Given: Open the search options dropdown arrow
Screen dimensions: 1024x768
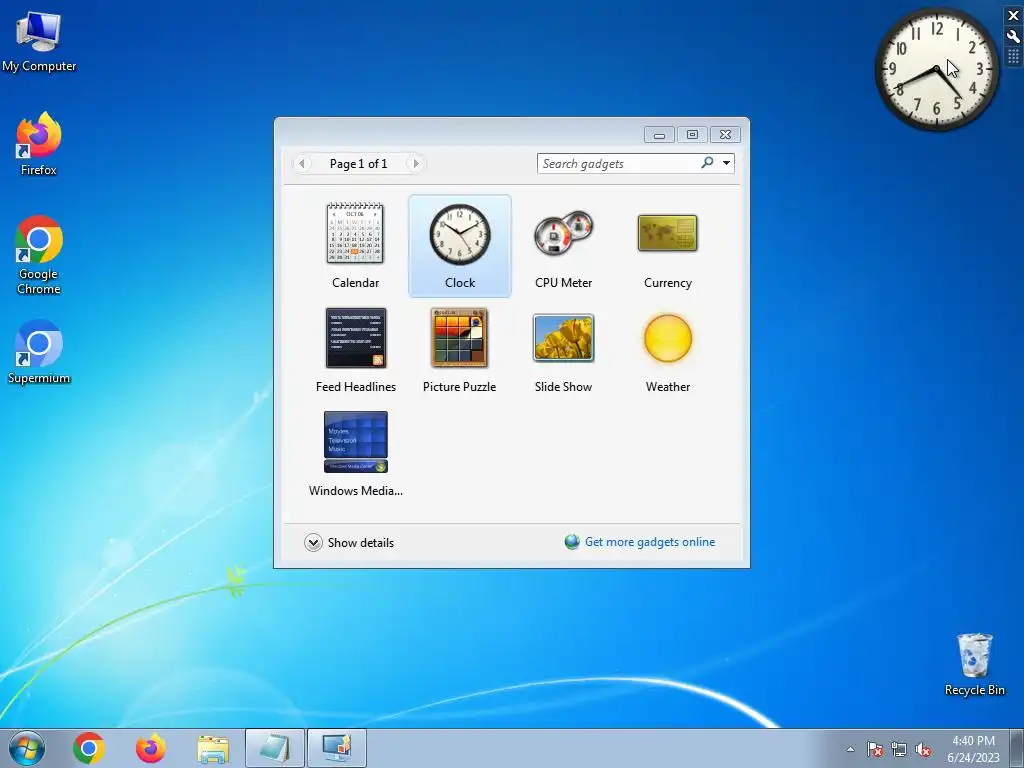Looking at the screenshot, I should 726,163.
